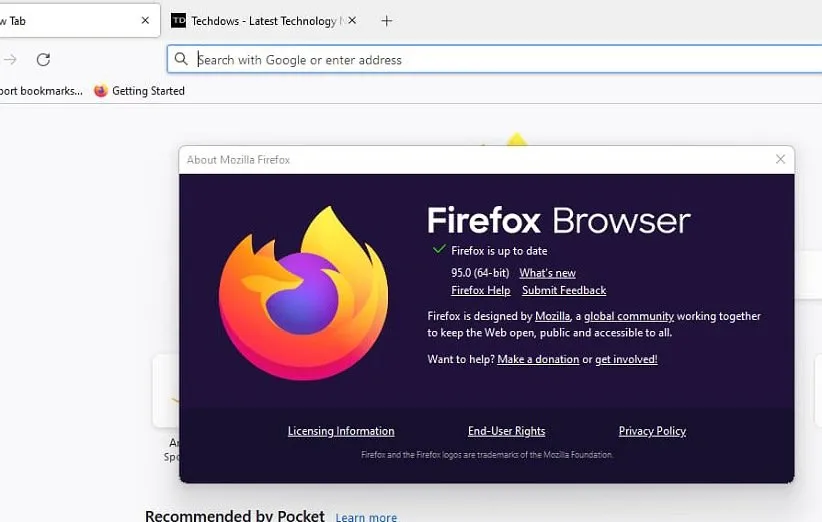Viewport: 822px width, 522px height.
Task: Follow the Mozilla link
Action: coord(552,316)
